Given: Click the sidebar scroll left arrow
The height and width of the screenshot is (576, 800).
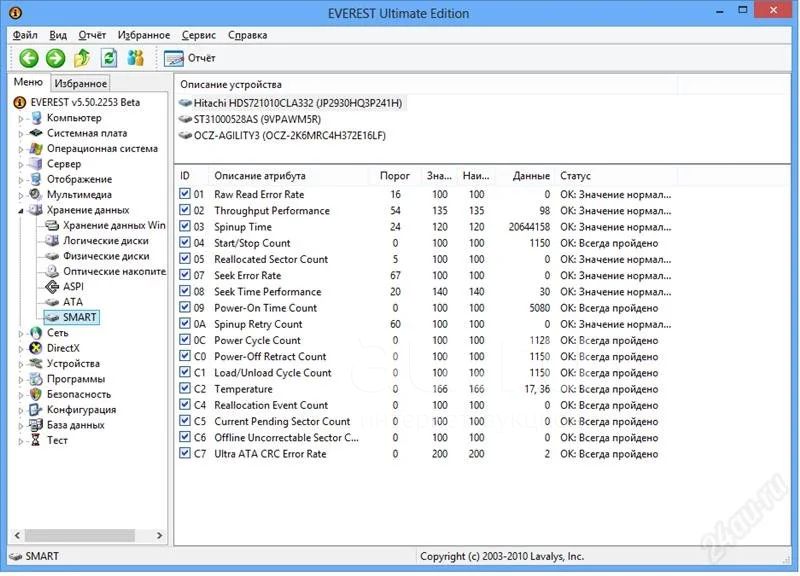Looking at the screenshot, I should coord(17,535).
